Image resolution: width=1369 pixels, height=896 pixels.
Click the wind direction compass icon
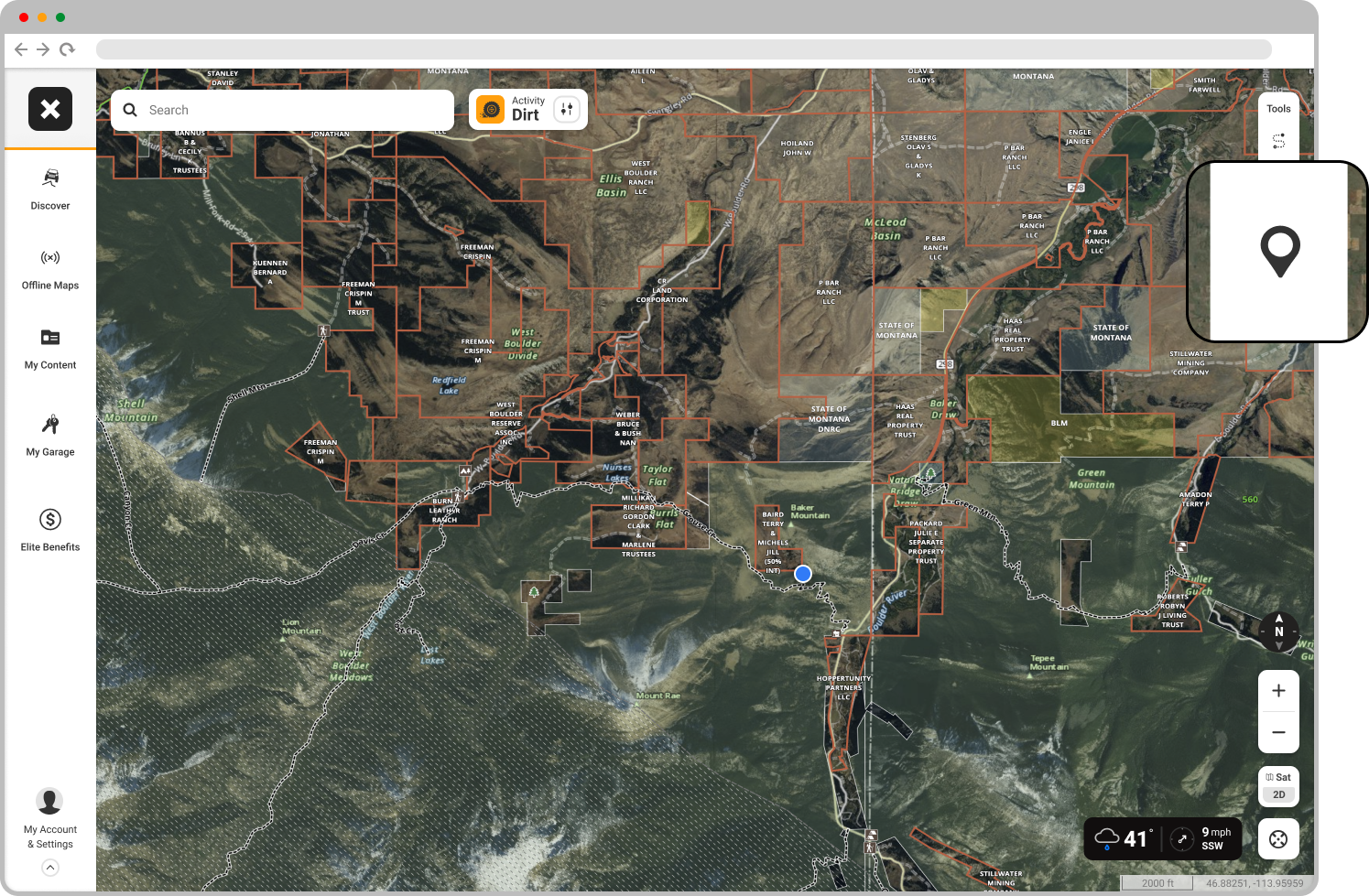click(1182, 838)
